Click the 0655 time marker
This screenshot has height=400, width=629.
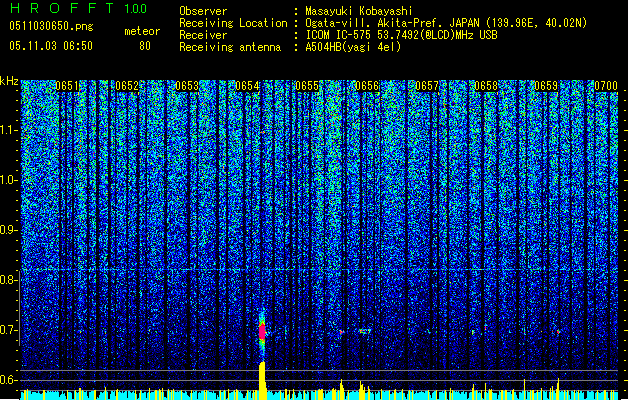point(307,86)
